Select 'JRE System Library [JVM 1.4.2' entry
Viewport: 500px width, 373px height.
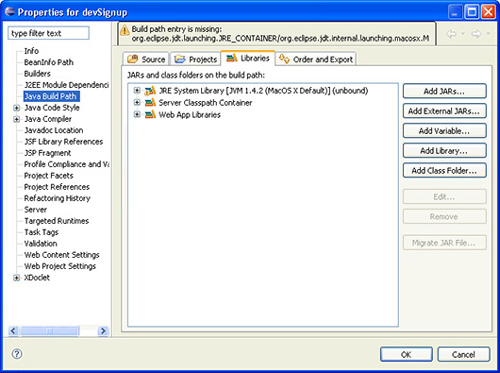[263, 91]
